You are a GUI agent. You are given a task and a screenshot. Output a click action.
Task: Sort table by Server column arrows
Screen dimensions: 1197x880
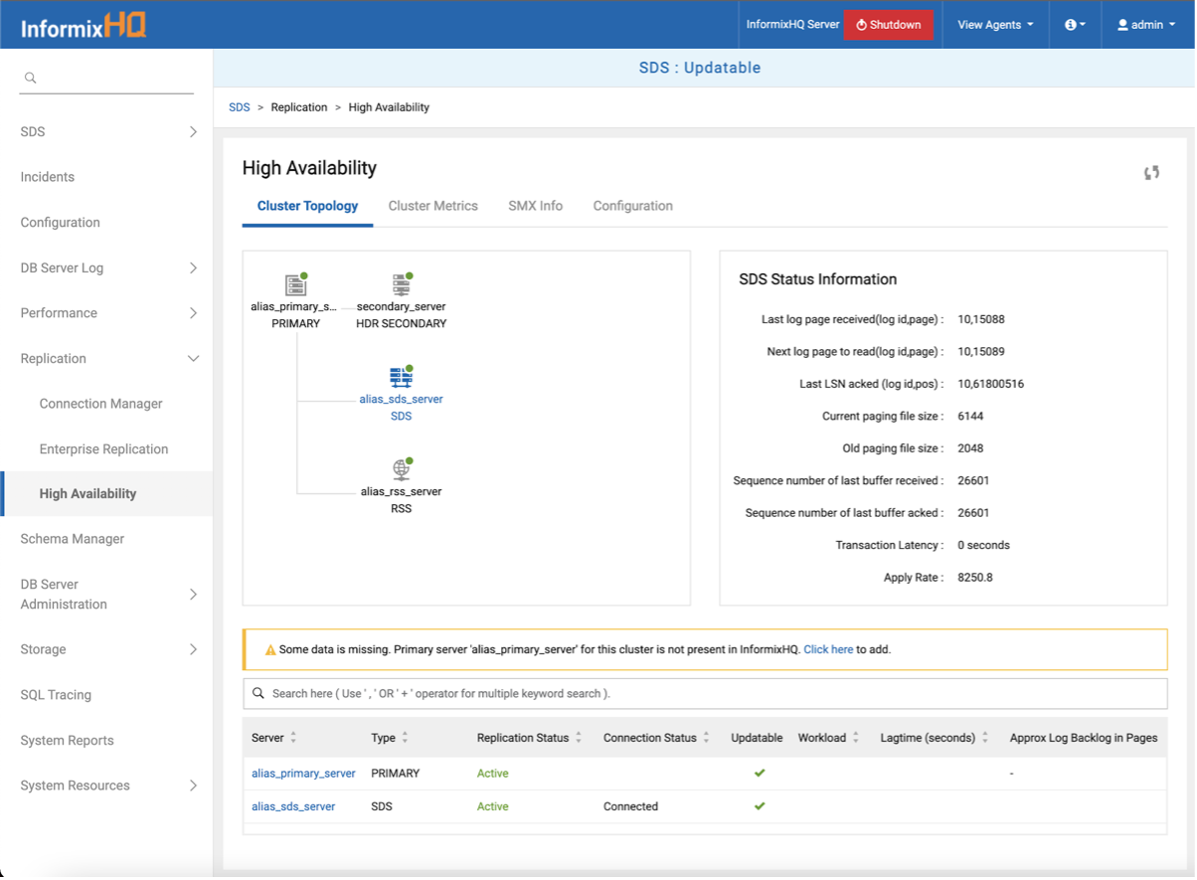(x=293, y=738)
